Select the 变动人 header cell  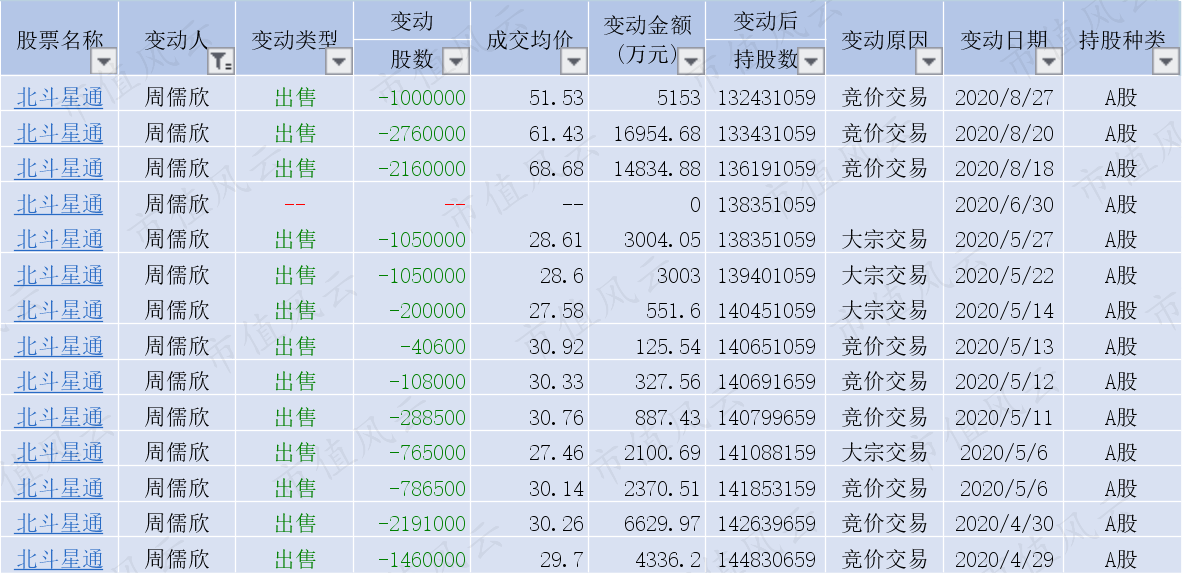point(177,38)
